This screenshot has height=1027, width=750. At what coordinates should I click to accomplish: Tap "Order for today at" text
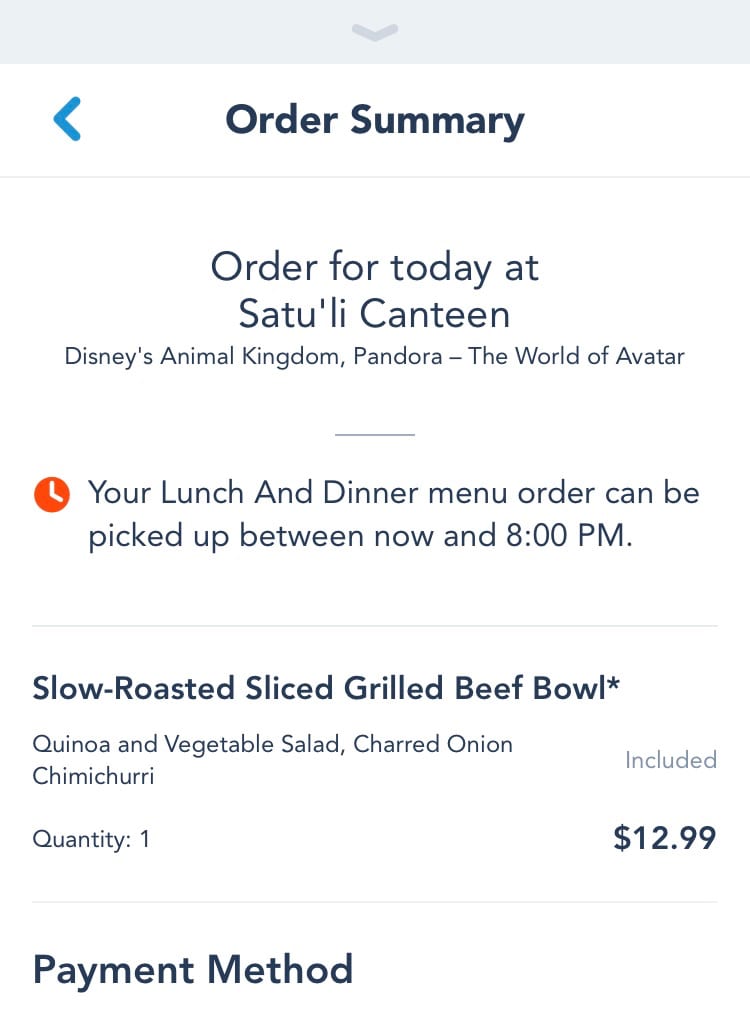[375, 268]
